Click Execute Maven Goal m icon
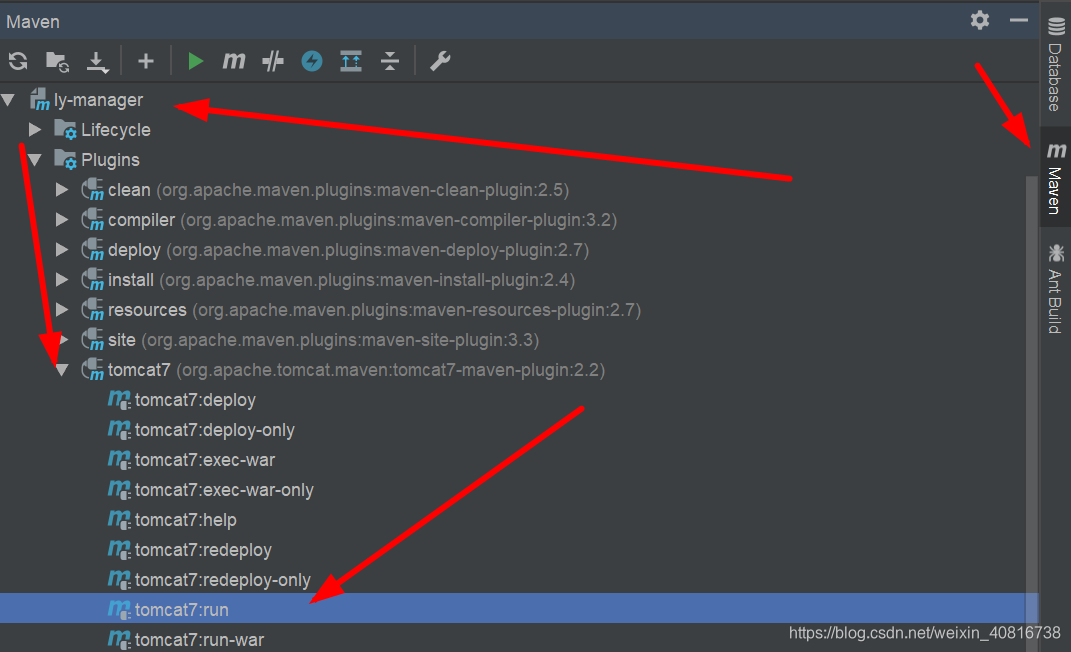1071x652 pixels. click(x=234, y=61)
